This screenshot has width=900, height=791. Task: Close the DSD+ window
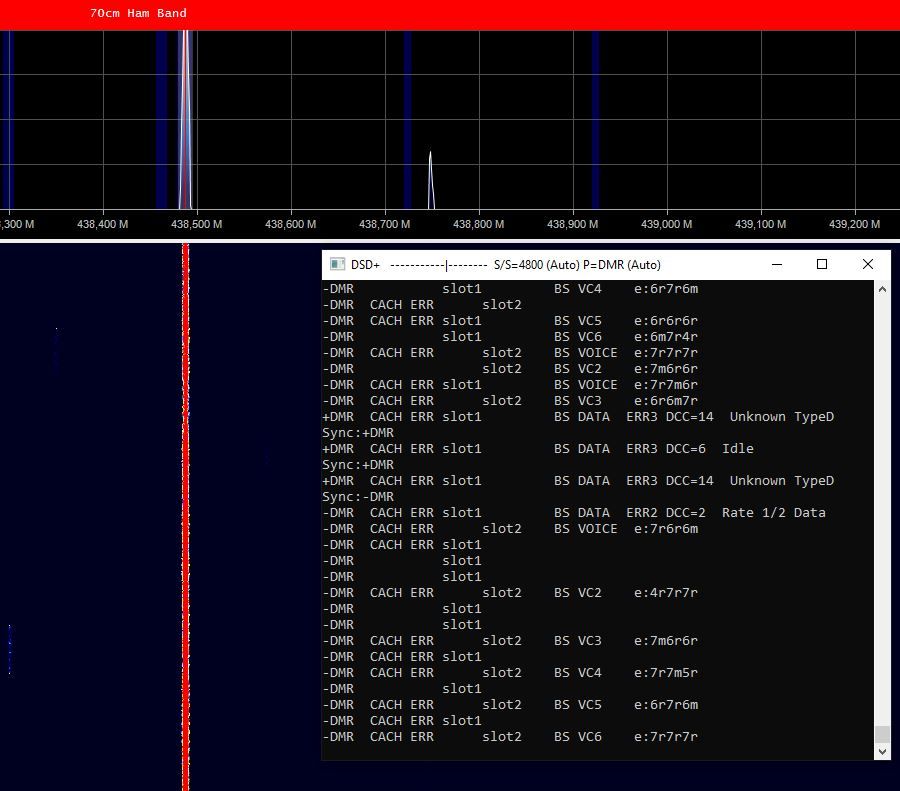click(x=868, y=264)
